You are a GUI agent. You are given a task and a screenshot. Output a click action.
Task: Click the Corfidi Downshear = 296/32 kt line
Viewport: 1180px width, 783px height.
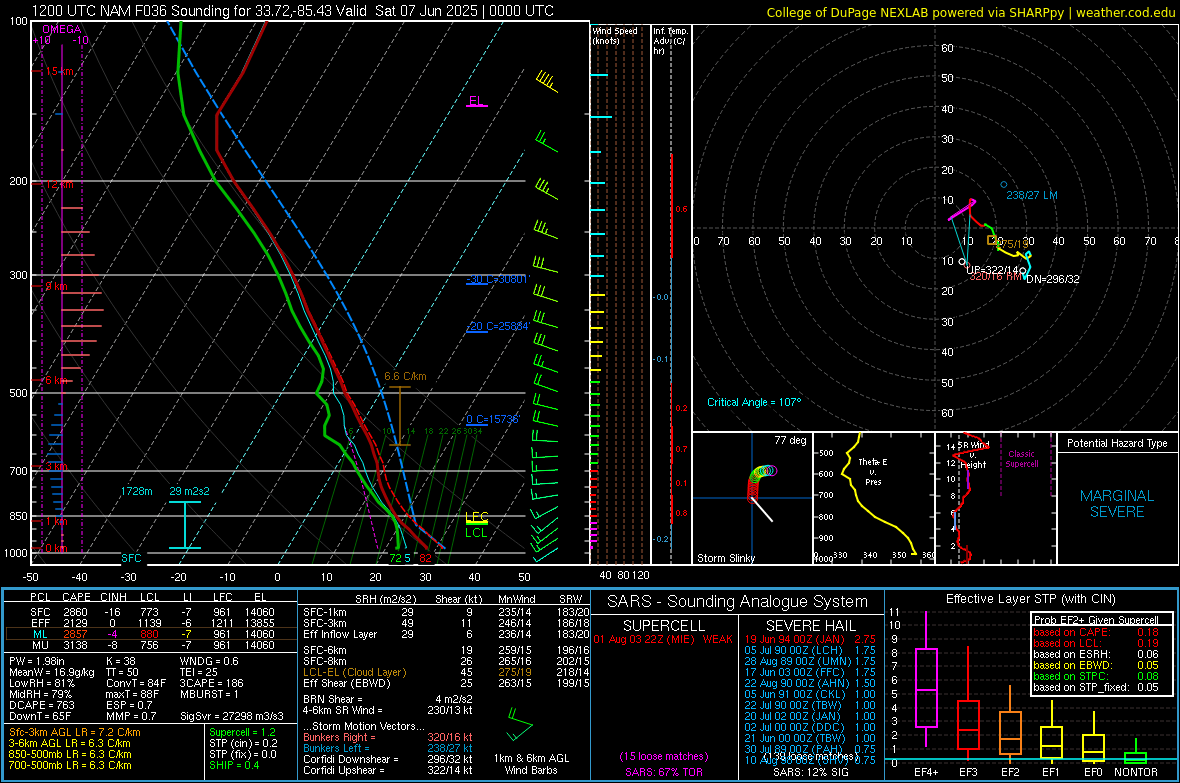point(388,759)
